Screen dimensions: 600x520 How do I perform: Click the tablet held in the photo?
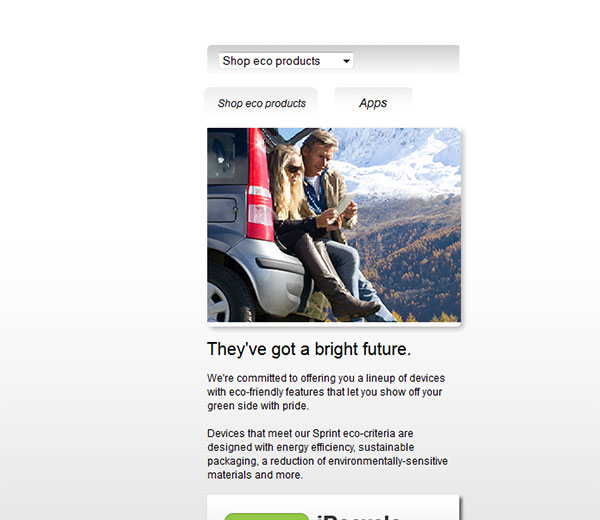346,203
